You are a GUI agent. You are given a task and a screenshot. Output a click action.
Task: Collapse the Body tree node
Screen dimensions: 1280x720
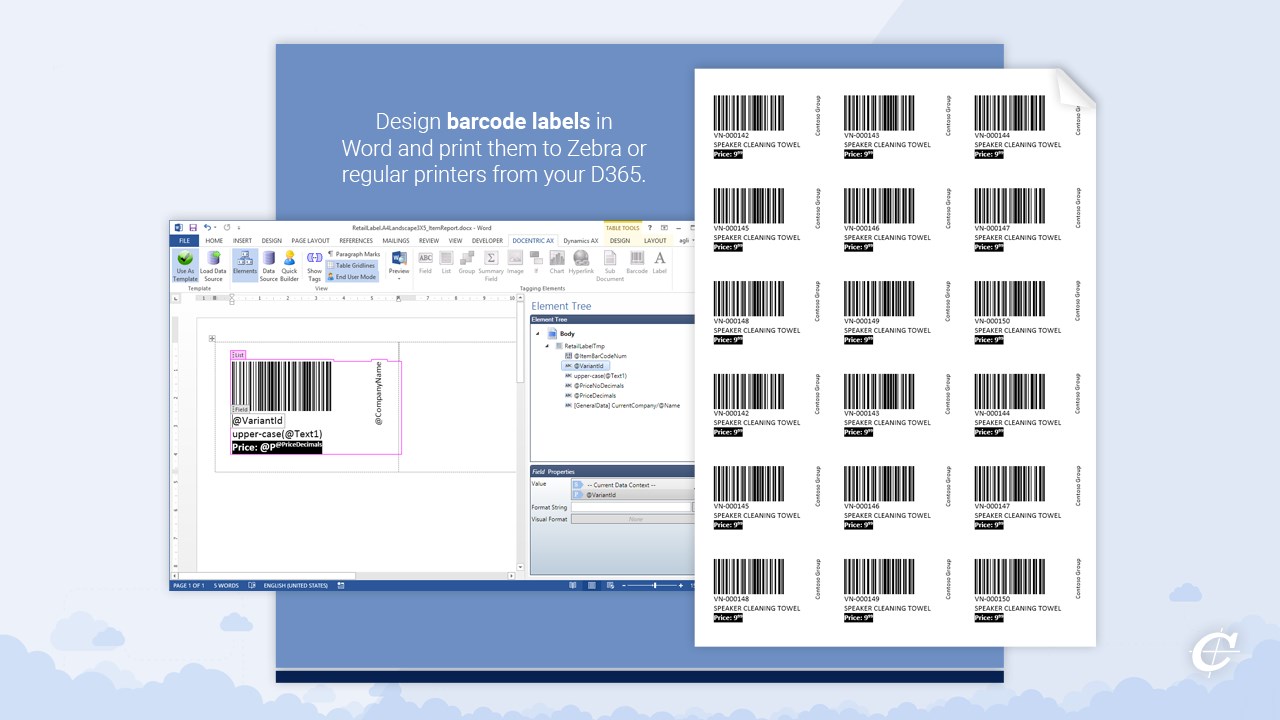537,334
